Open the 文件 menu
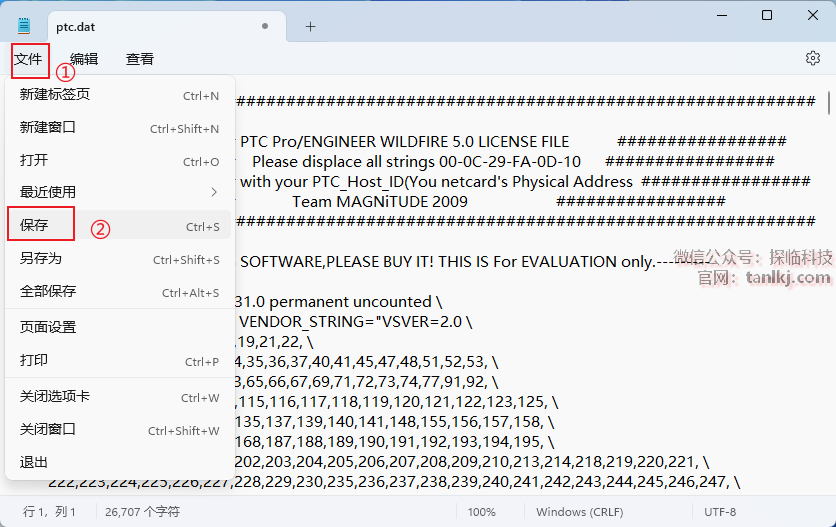 [x=29, y=59]
